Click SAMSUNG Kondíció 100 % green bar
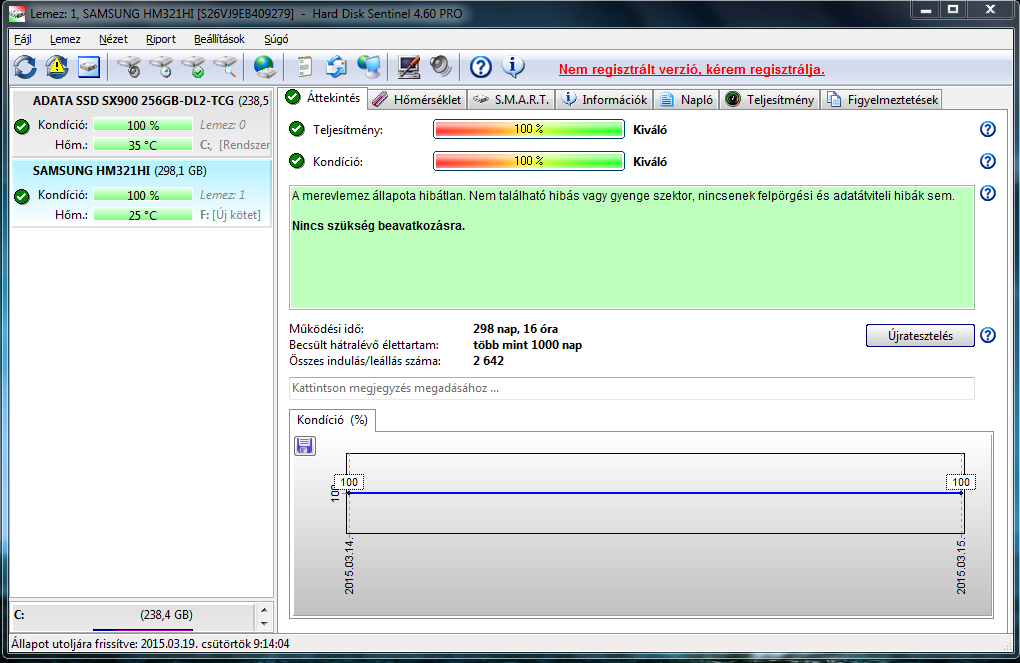 [x=143, y=195]
